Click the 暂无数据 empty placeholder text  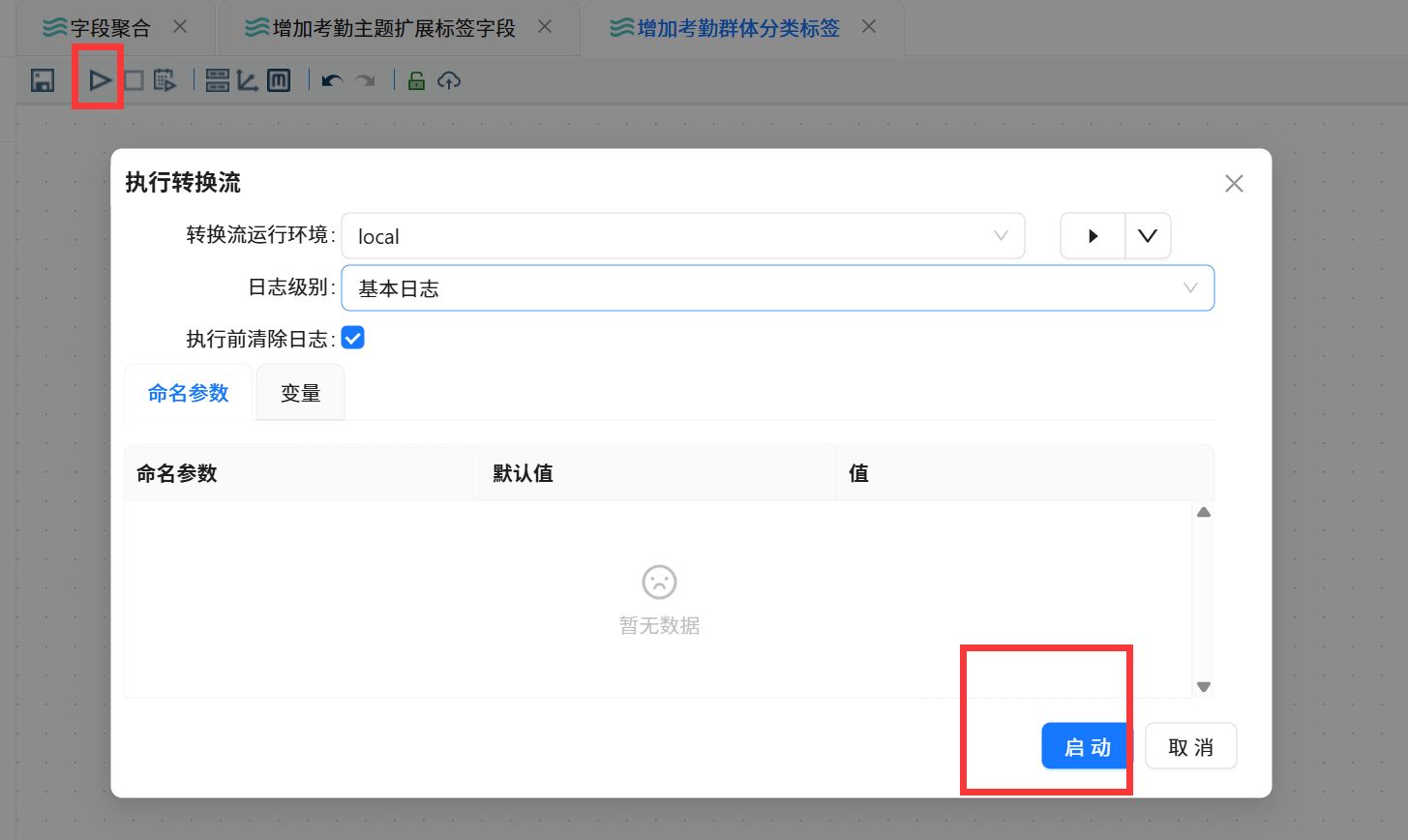pyautogui.click(x=660, y=626)
